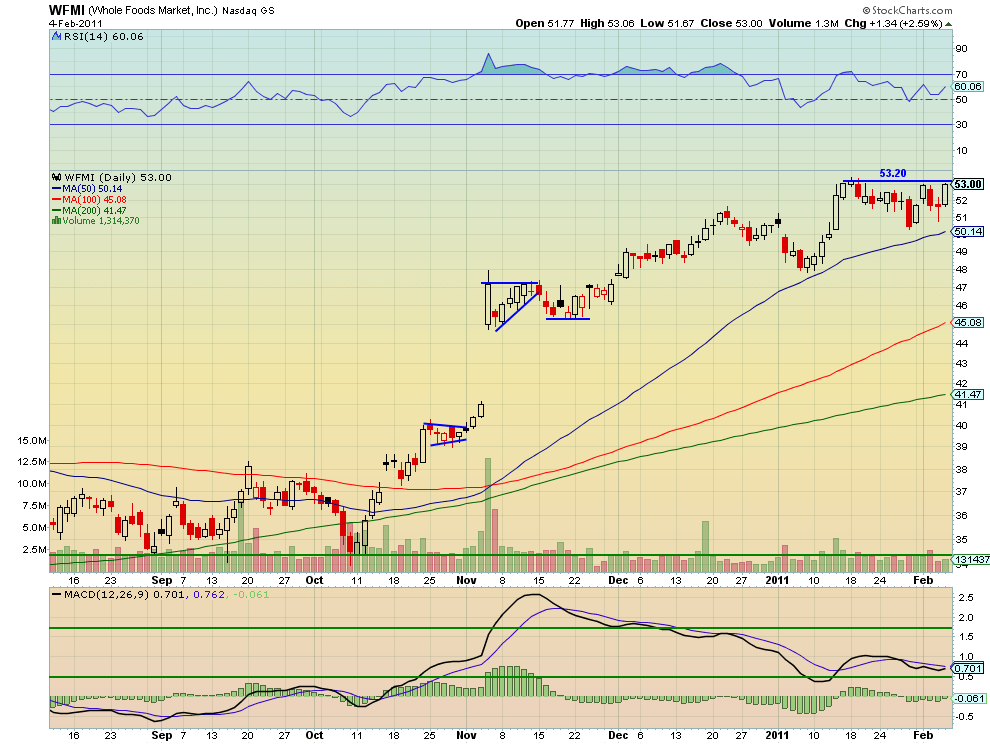The image size is (990, 744).
Task: Click the -0.5 MACD axis label
Action: [x=964, y=716]
